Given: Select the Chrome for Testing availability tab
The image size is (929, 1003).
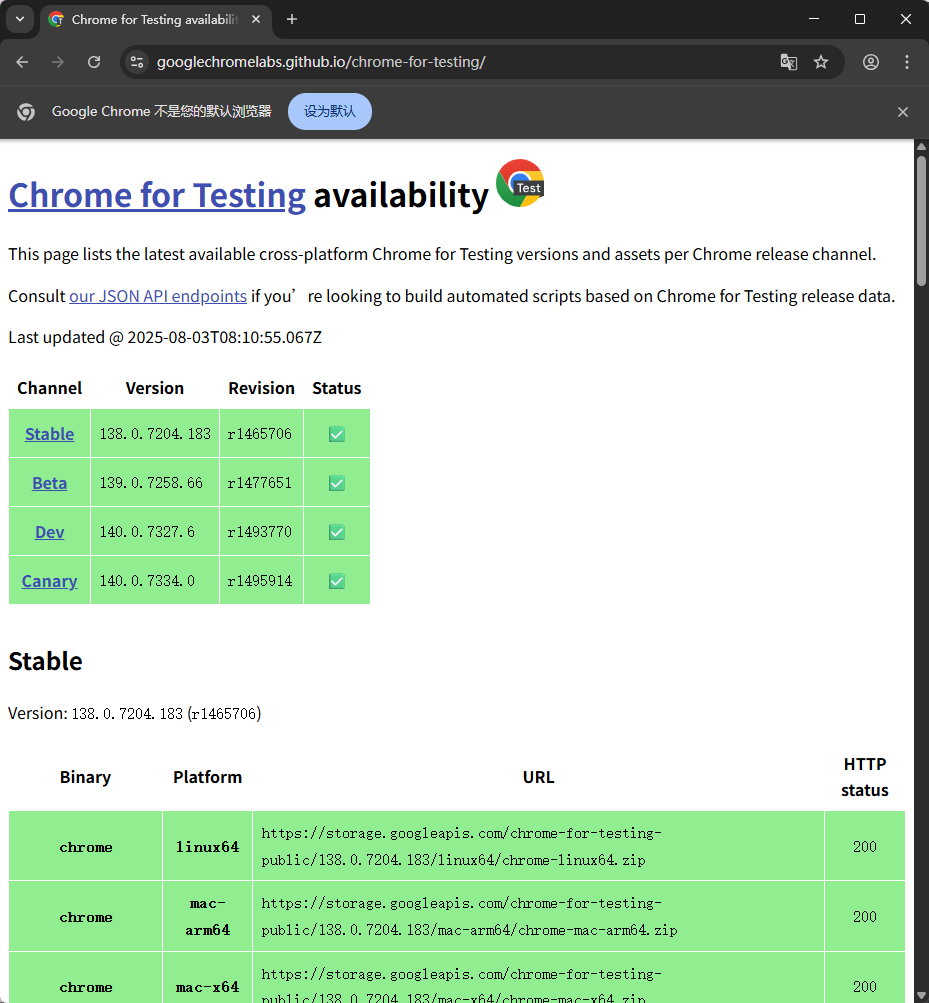Looking at the screenshot, I should coord(155,20).
